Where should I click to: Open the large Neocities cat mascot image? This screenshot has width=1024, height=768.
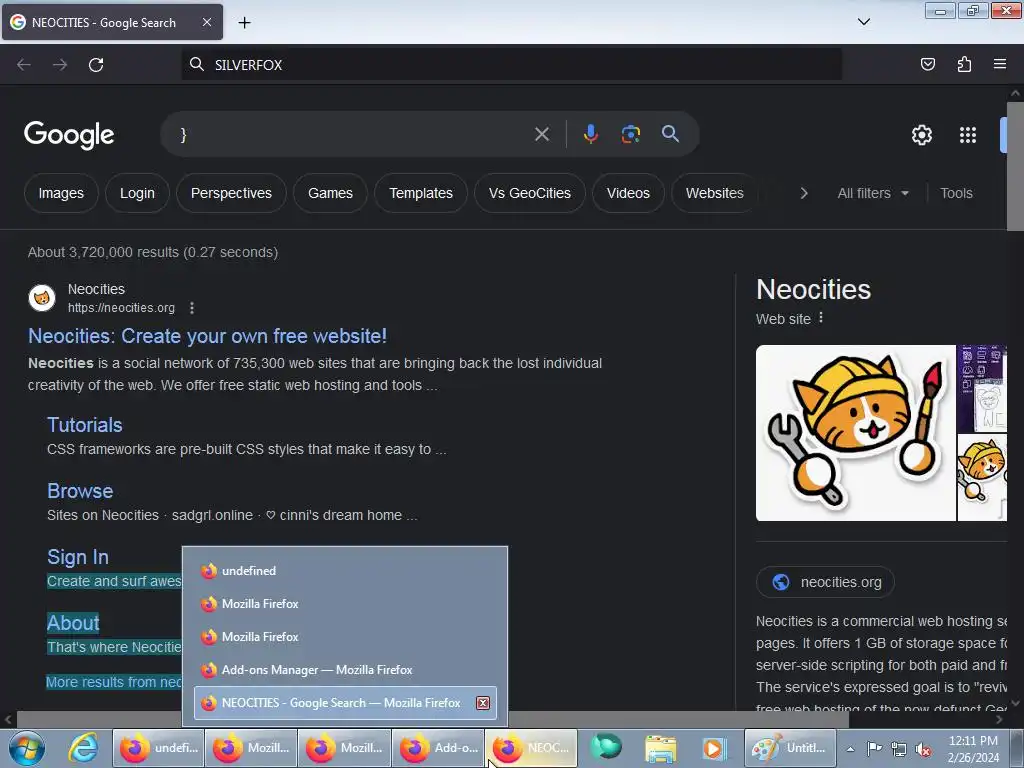point(856,433)
